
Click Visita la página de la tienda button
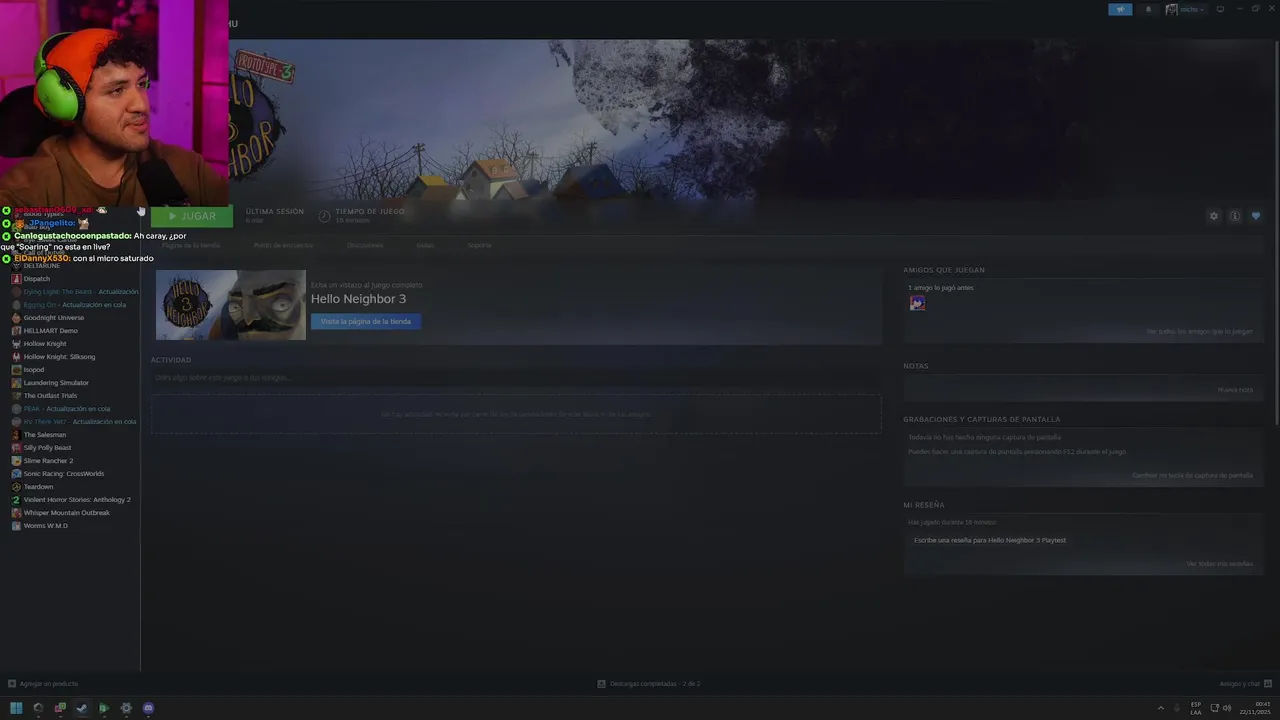(365, 321)
